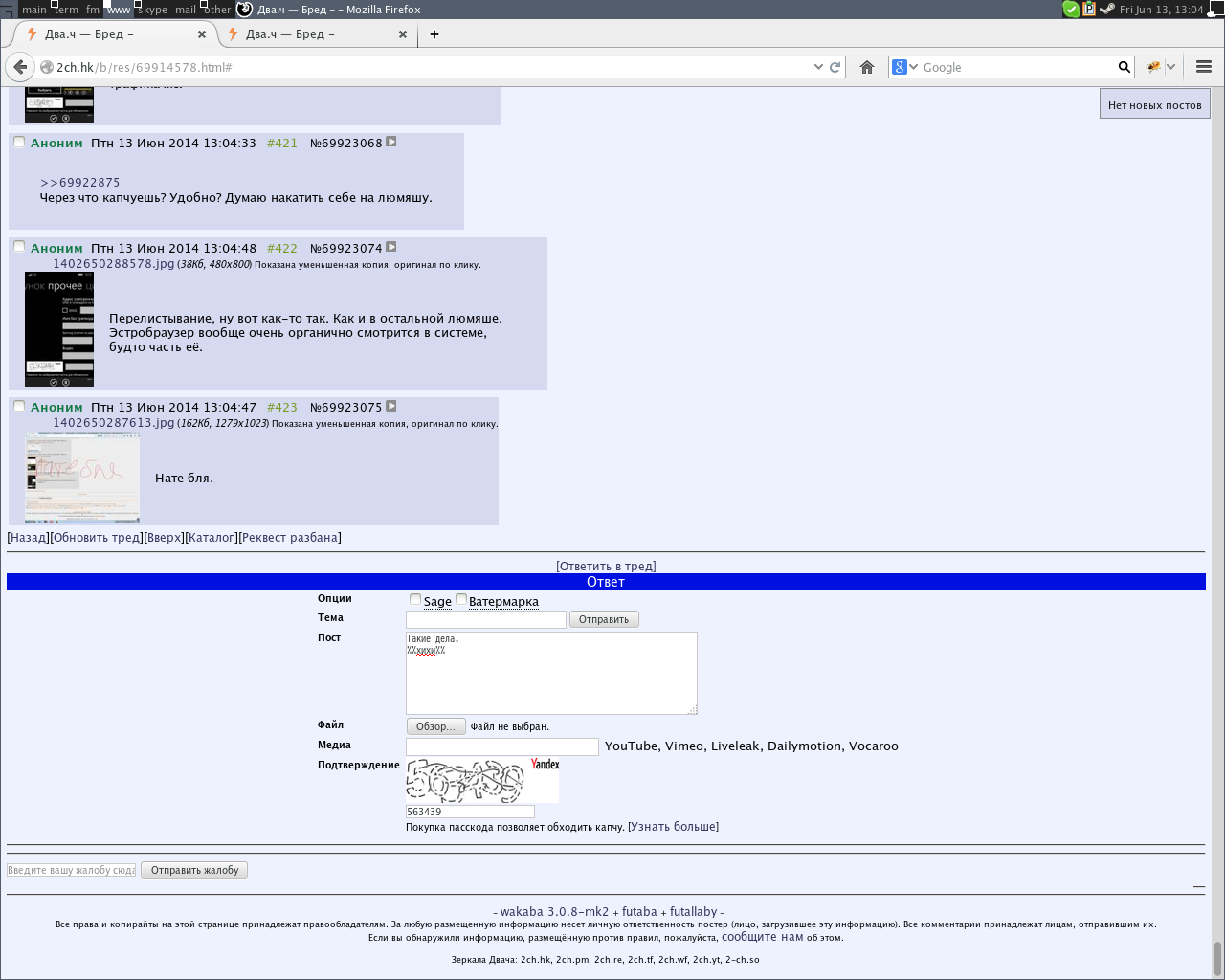Switch to the other workspace

tap(217, 10)
